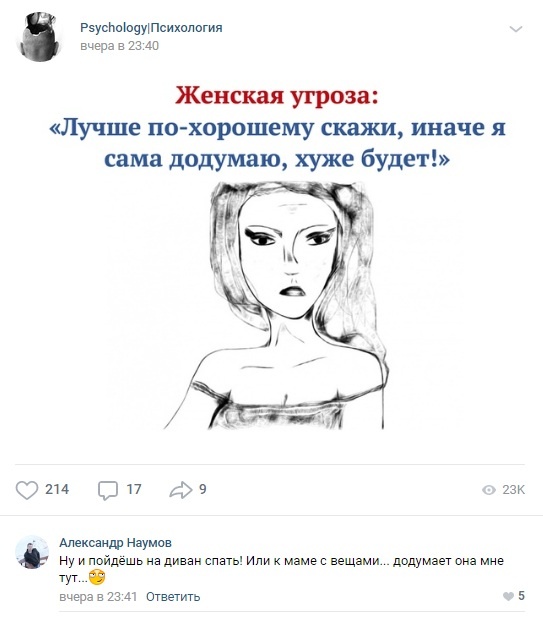Image resolution: width=543 pixels, height=620 pixels.
Task: Open the Psychology|Психология community page
Action: click(x=151, y=28)
